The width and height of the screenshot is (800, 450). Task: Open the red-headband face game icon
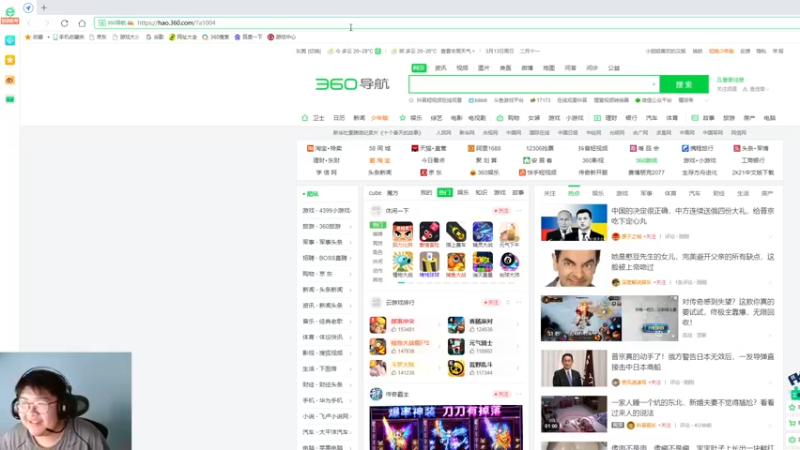coord(403,232)
